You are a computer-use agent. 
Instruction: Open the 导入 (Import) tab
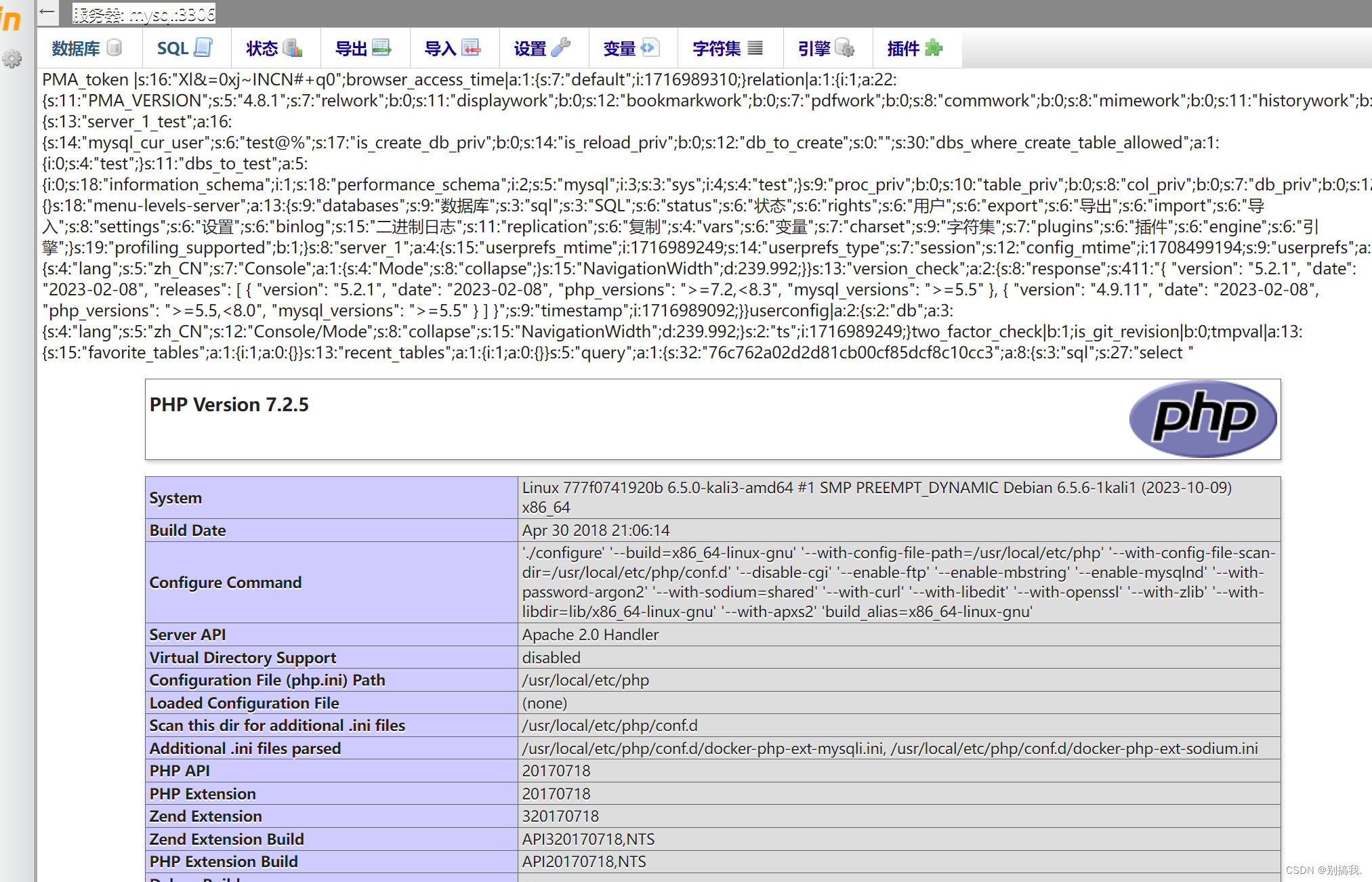tap(453, 48)
